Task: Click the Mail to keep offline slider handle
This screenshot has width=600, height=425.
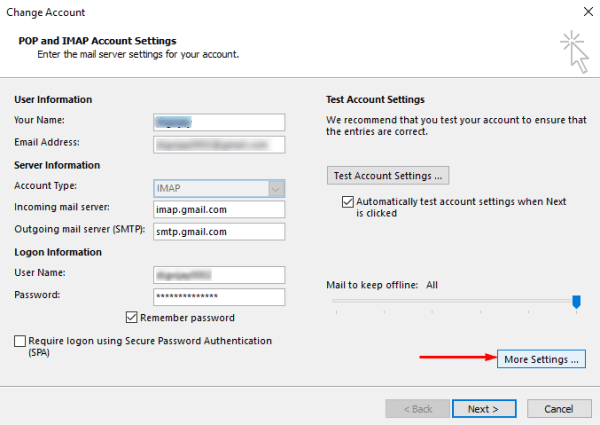Action: pos(576,301)
